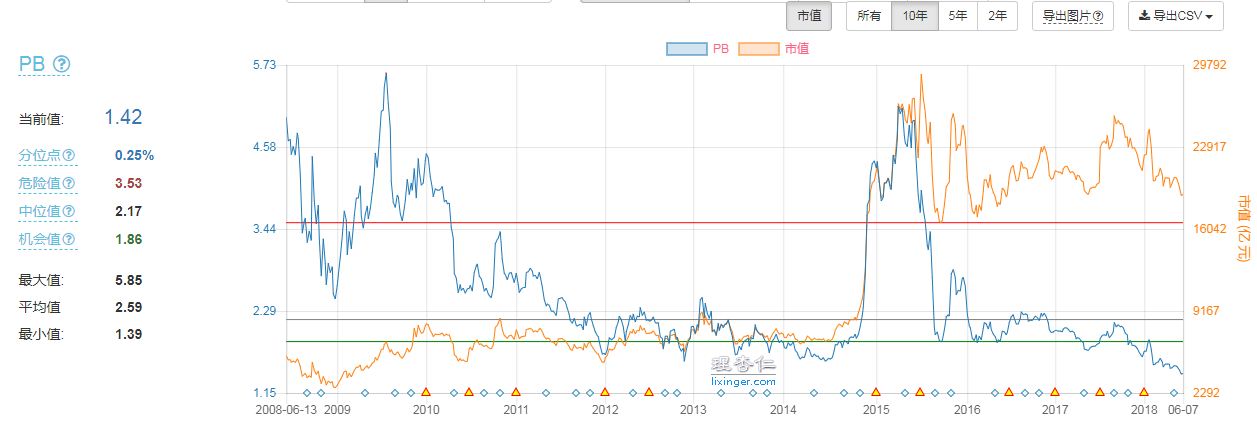Click the orange triangle marker at 2015
Image resolution: width=1257 pixels, height=425 pixels.
tap(876, 392)
